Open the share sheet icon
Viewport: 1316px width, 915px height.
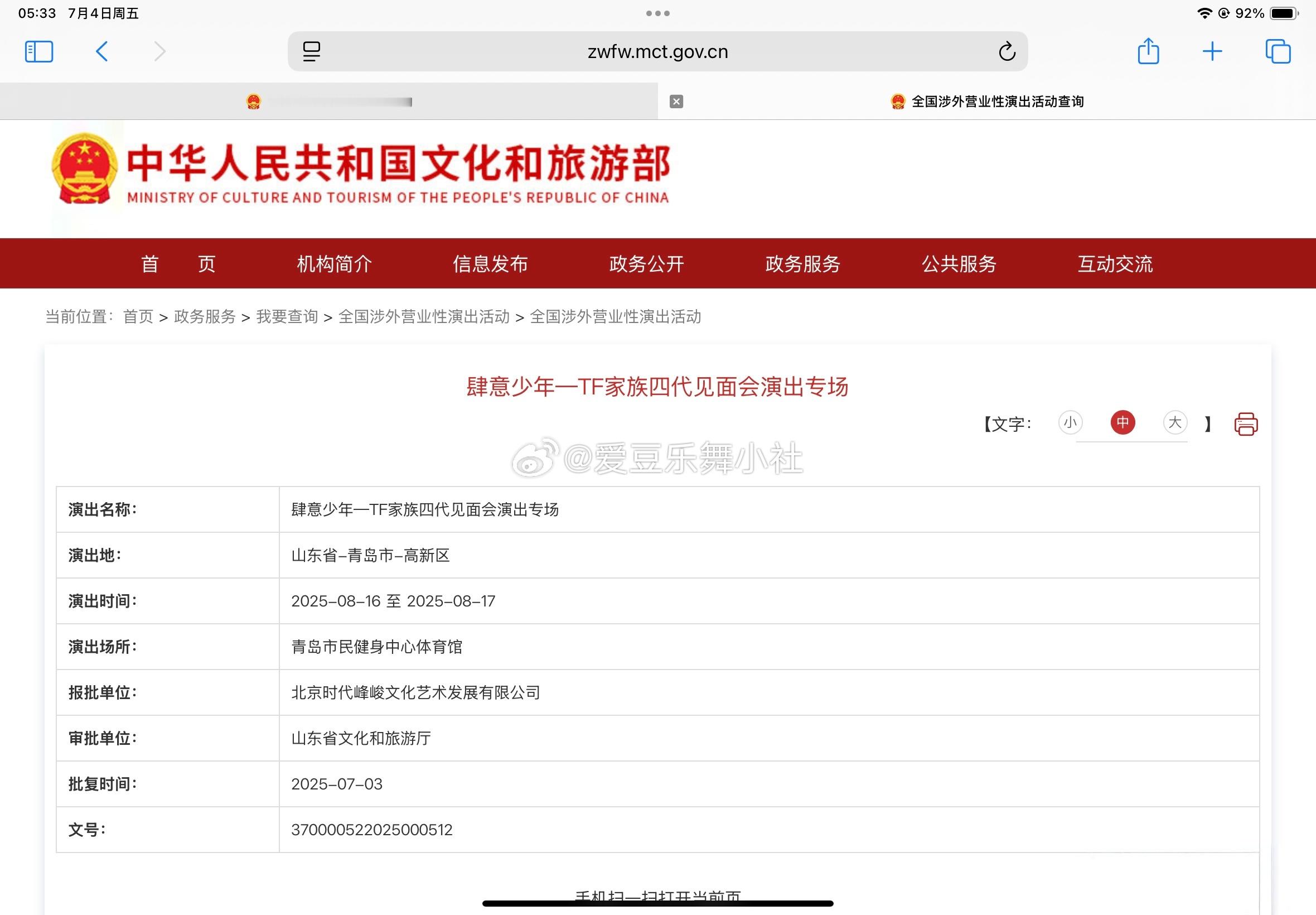[1148, 50]
